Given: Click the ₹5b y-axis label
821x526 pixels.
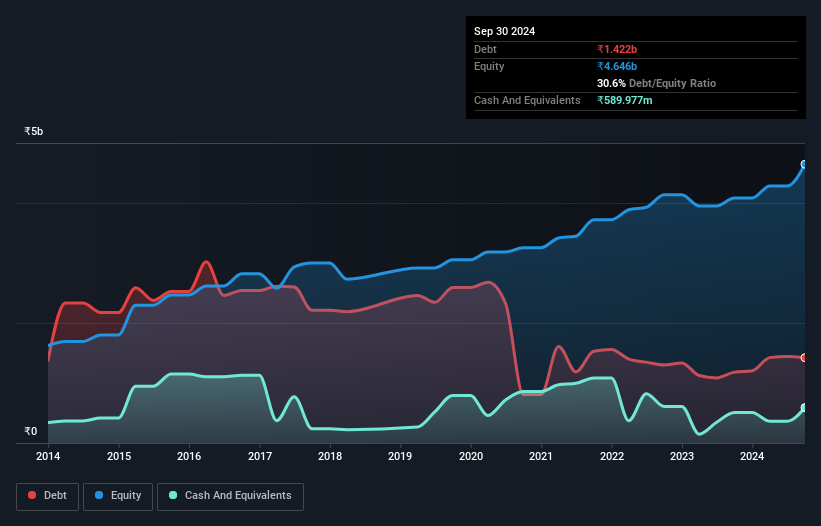Looking at the screenshot, I should pyautogui.click(x=34, y=131).
